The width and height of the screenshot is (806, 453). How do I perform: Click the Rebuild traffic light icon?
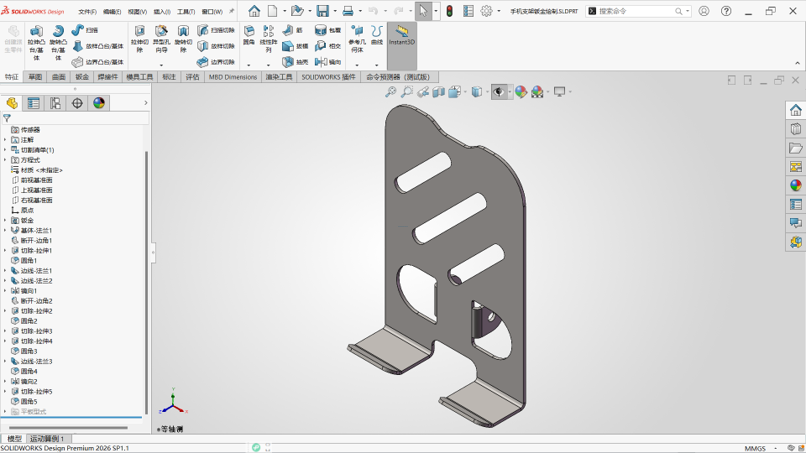pyautogui.click(x=449, y=11)
